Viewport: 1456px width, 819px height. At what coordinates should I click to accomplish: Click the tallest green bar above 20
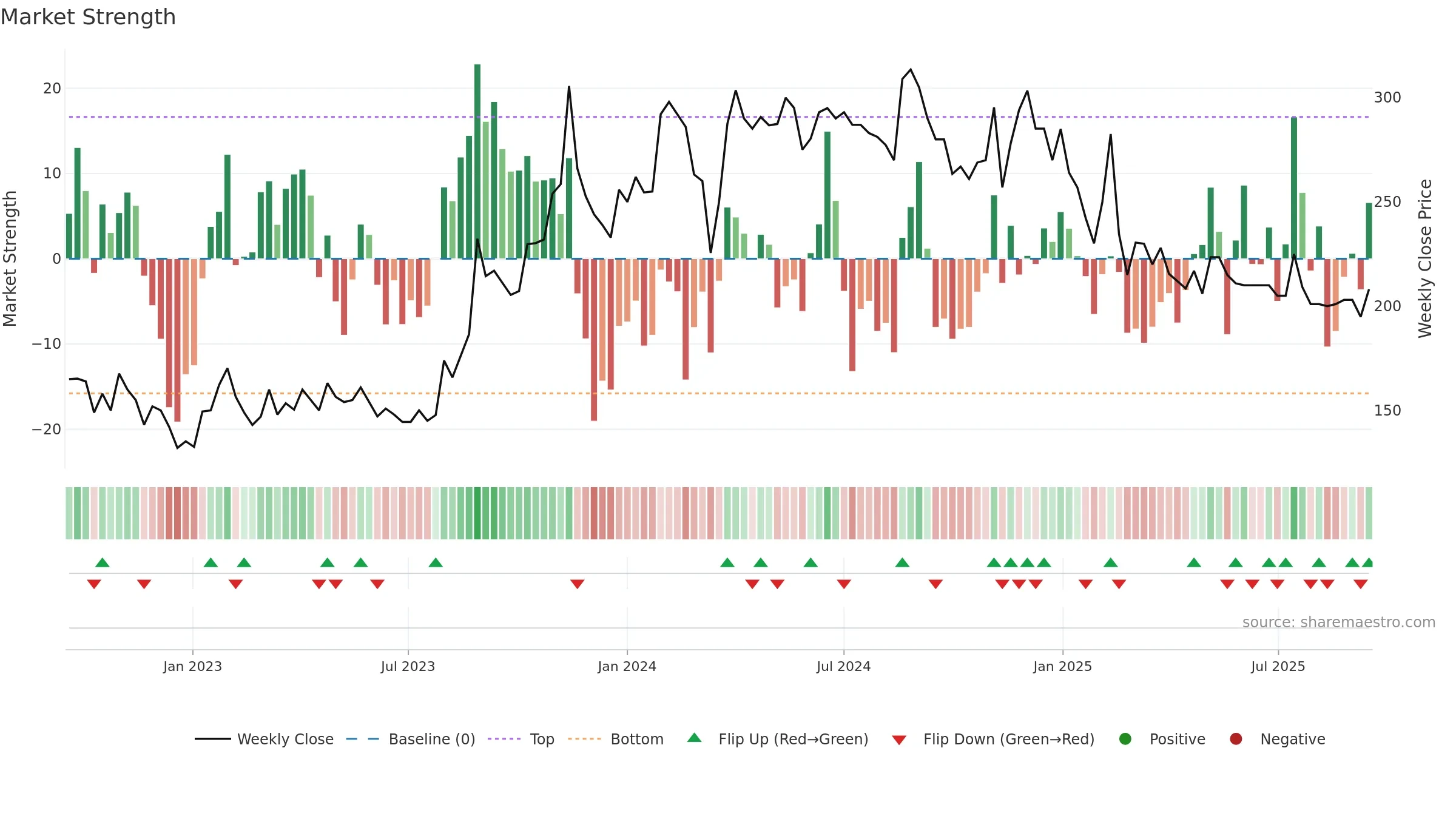click(477, 161)
